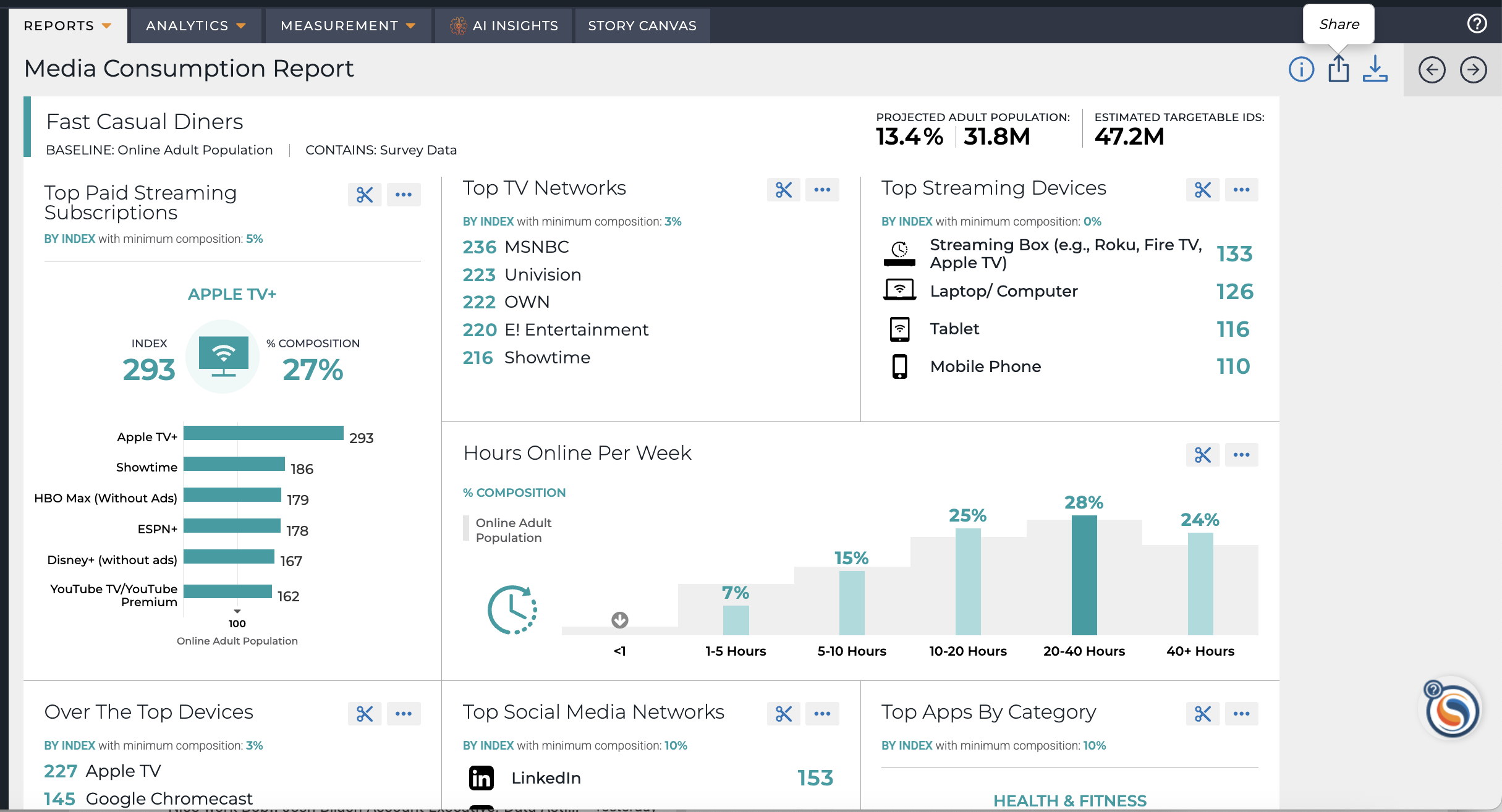This screenshot has width=1502, height=812.
Task: Open more options for Top Paid Streaming Subscriptions
Action: (x=404, y=195)
